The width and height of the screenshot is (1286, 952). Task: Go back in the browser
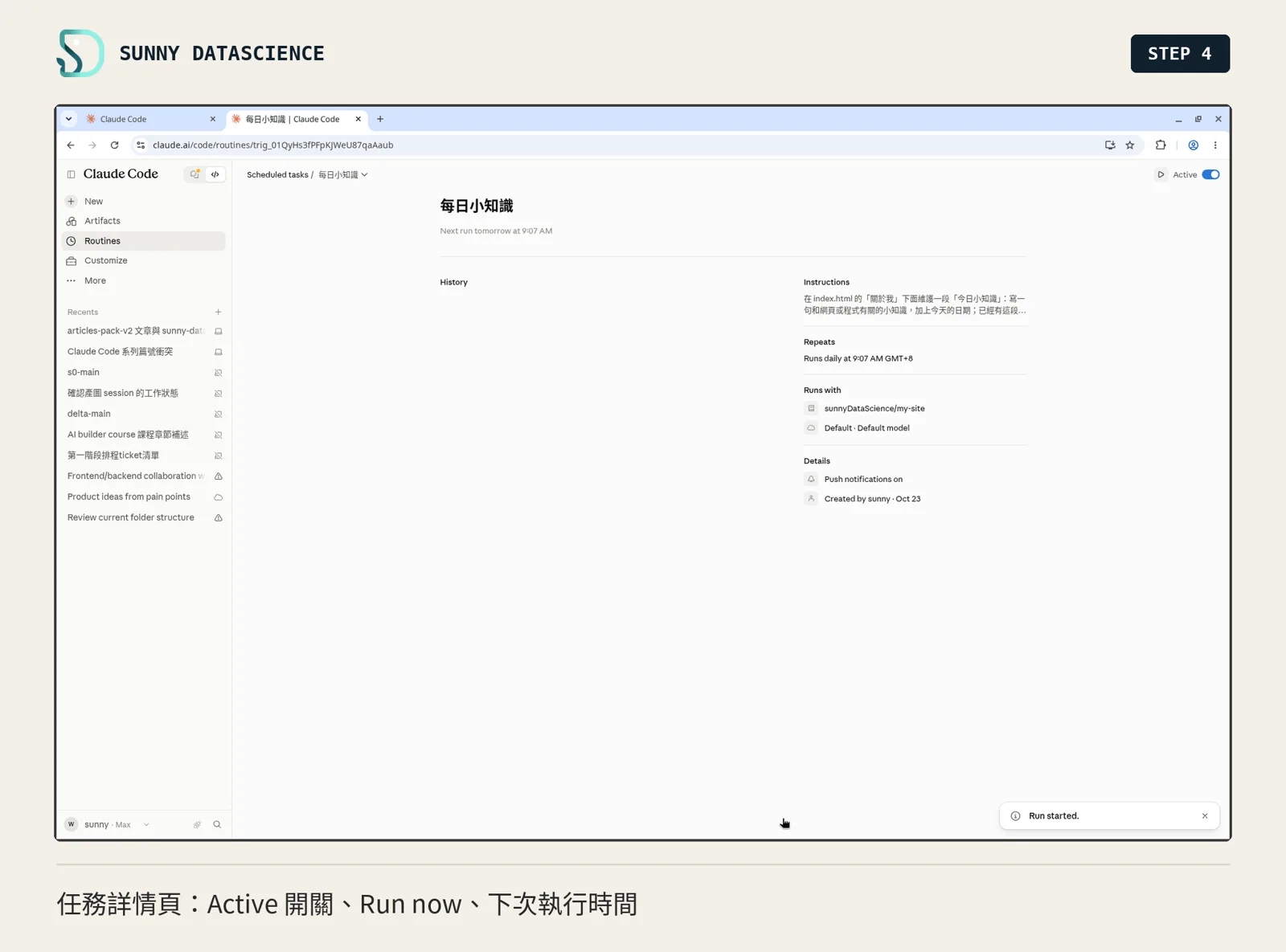71,145
